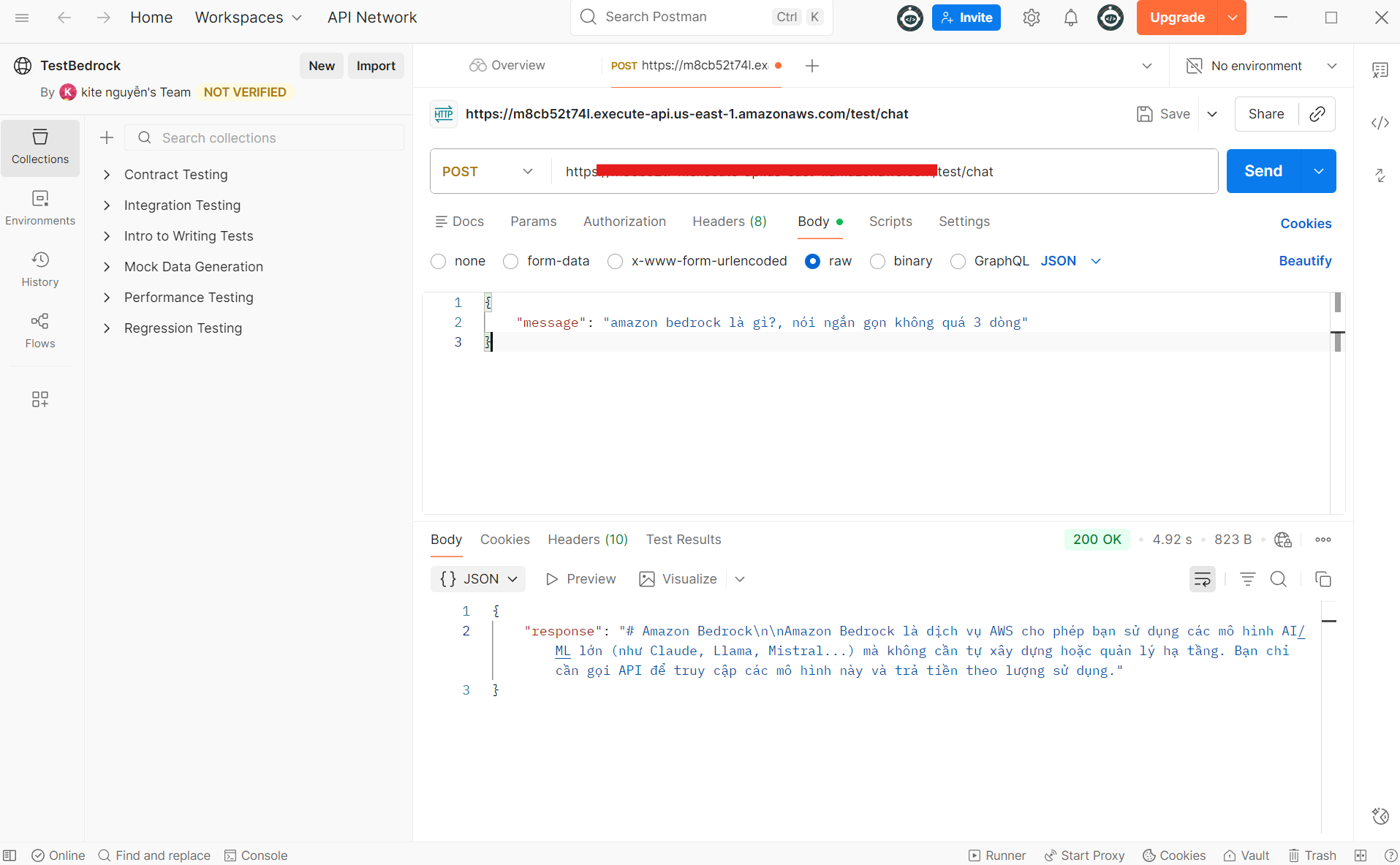Image resolution: width=1400 pixels, height=865 pixels.
Task: Select the binary body option
Action: pyautogui.click(x=877, y=262)
